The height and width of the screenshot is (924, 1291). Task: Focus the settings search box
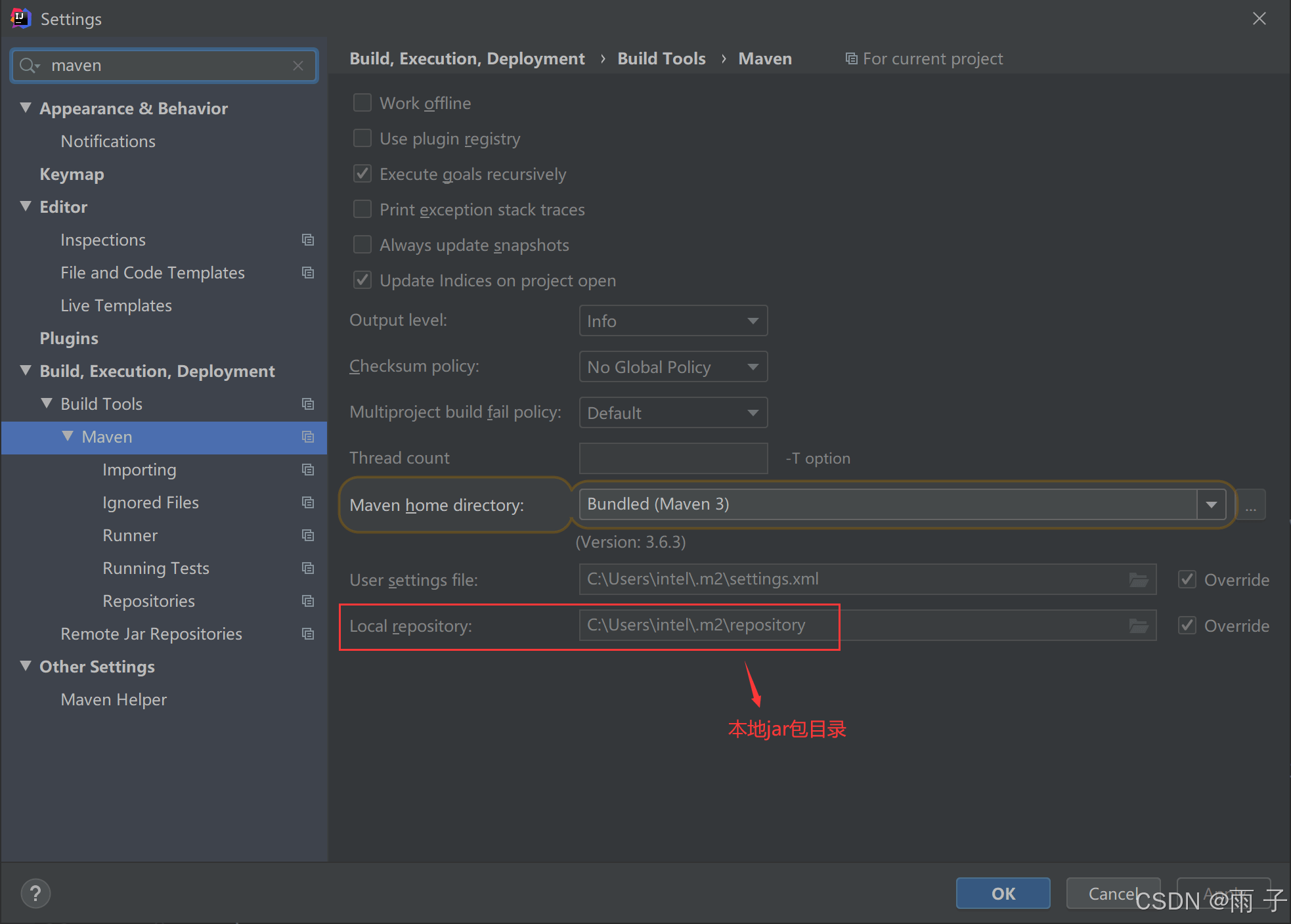164,66
